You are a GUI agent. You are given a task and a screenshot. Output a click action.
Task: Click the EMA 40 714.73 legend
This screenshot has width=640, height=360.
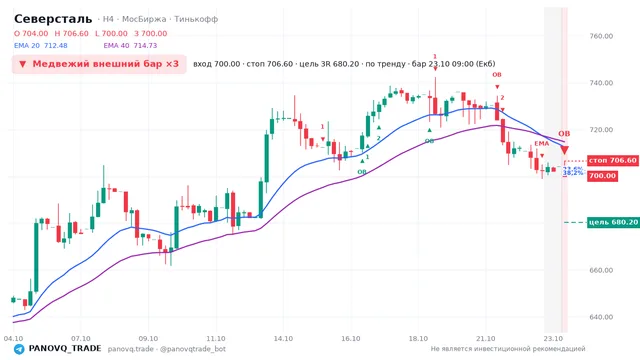[x=130, y=46]
